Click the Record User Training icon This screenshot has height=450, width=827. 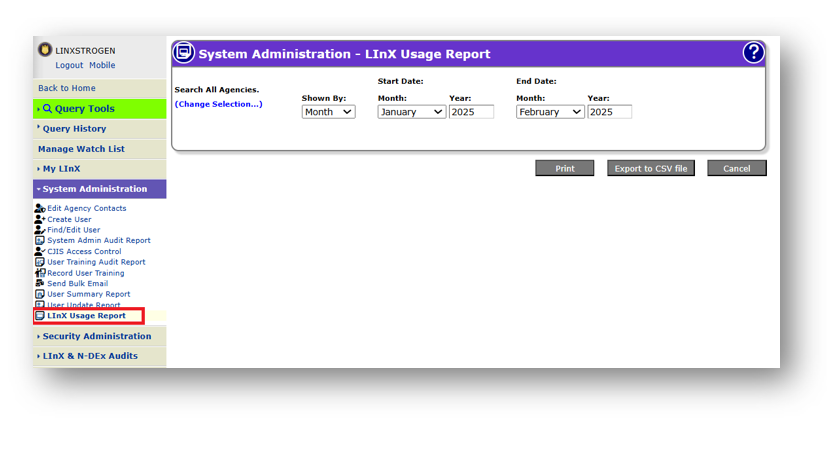pos(40,273)
